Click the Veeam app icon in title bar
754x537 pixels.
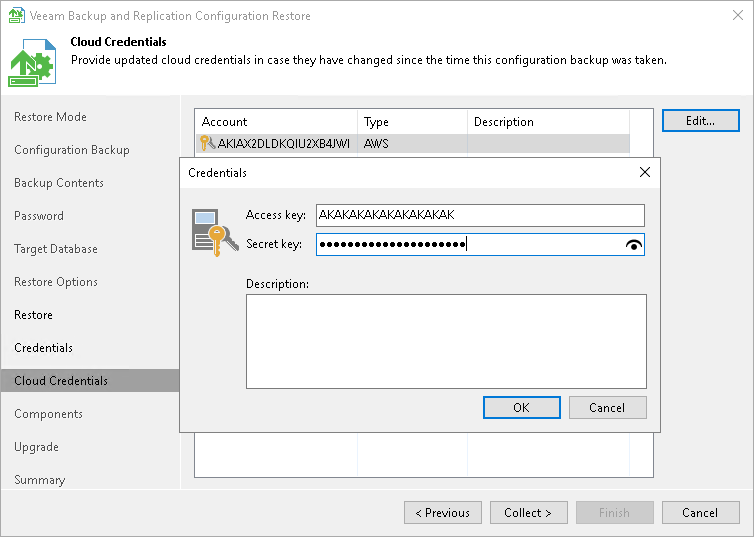pos(16,15)
